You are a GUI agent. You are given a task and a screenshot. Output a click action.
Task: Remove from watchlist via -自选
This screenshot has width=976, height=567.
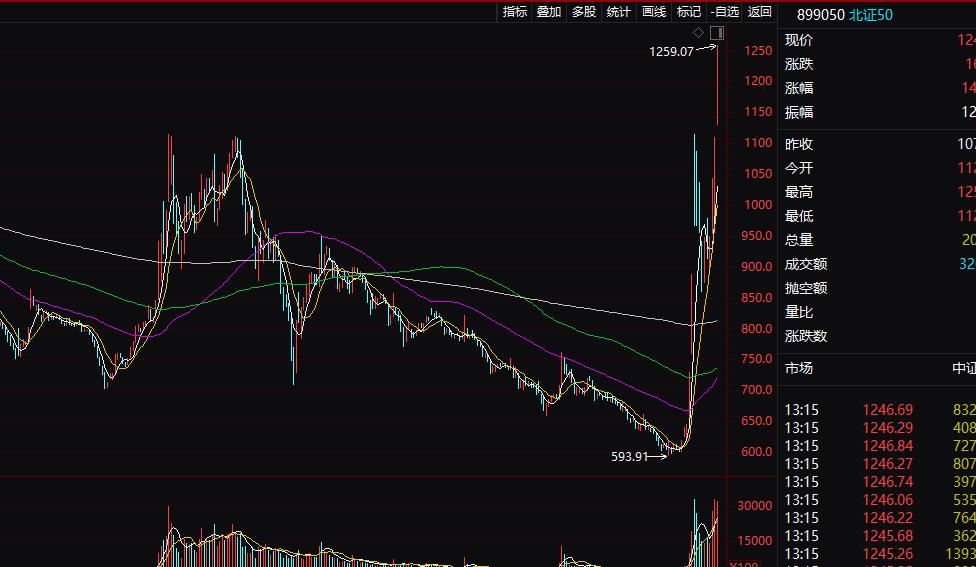pyautogui.click(x=725, y=12)
